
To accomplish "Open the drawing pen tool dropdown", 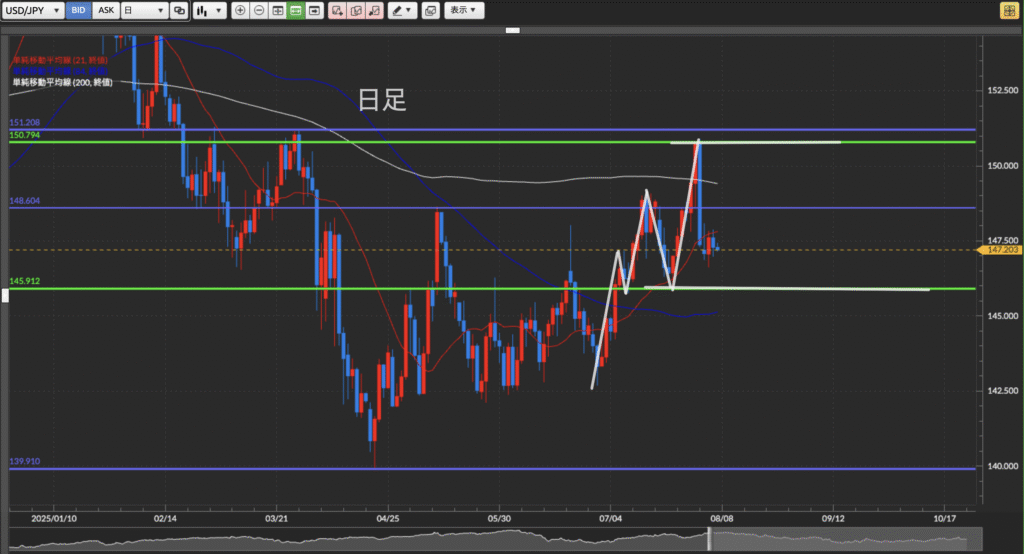I will 402,10.
